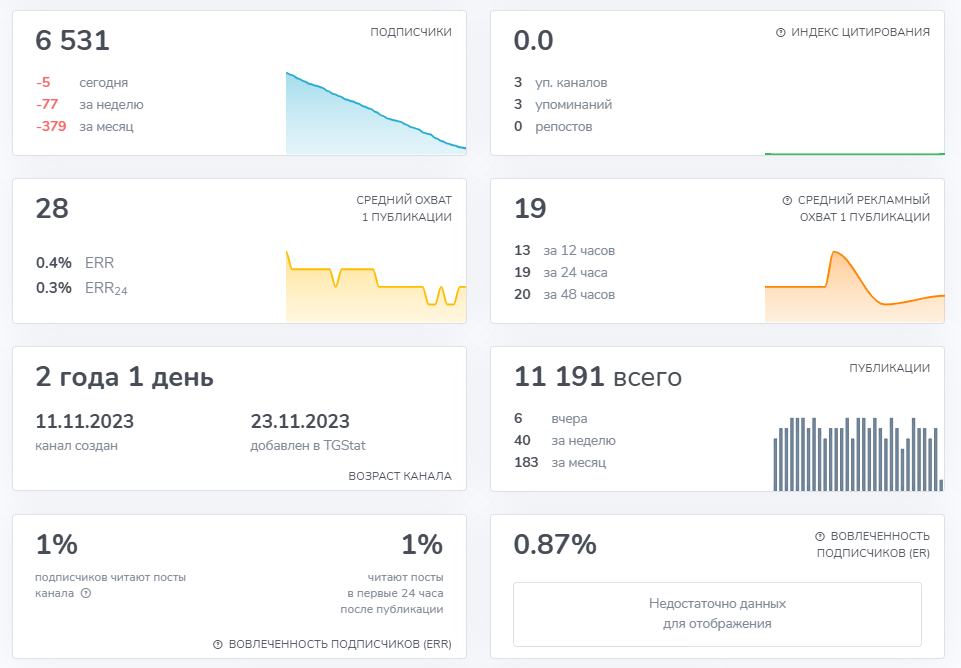Image resolution: width=961 pixels, height=668 pixels.
Task: Click help icon beside ИНДЕКС ЦИТИРОВАНИЯ
Action: click(x=780, y=32)
